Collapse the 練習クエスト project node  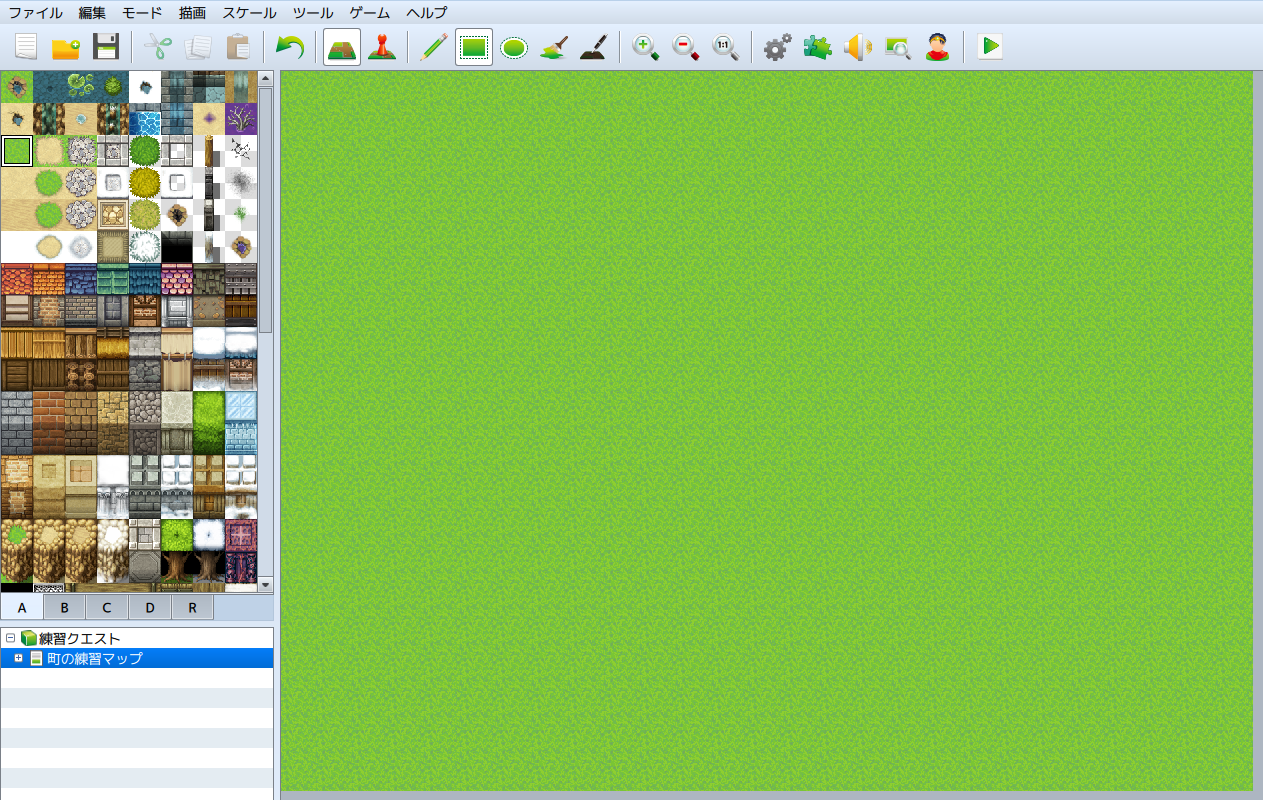click(10, 638)
